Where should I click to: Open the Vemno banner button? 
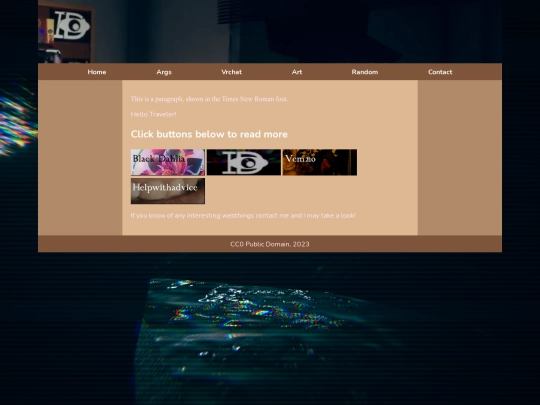point(320,162)
